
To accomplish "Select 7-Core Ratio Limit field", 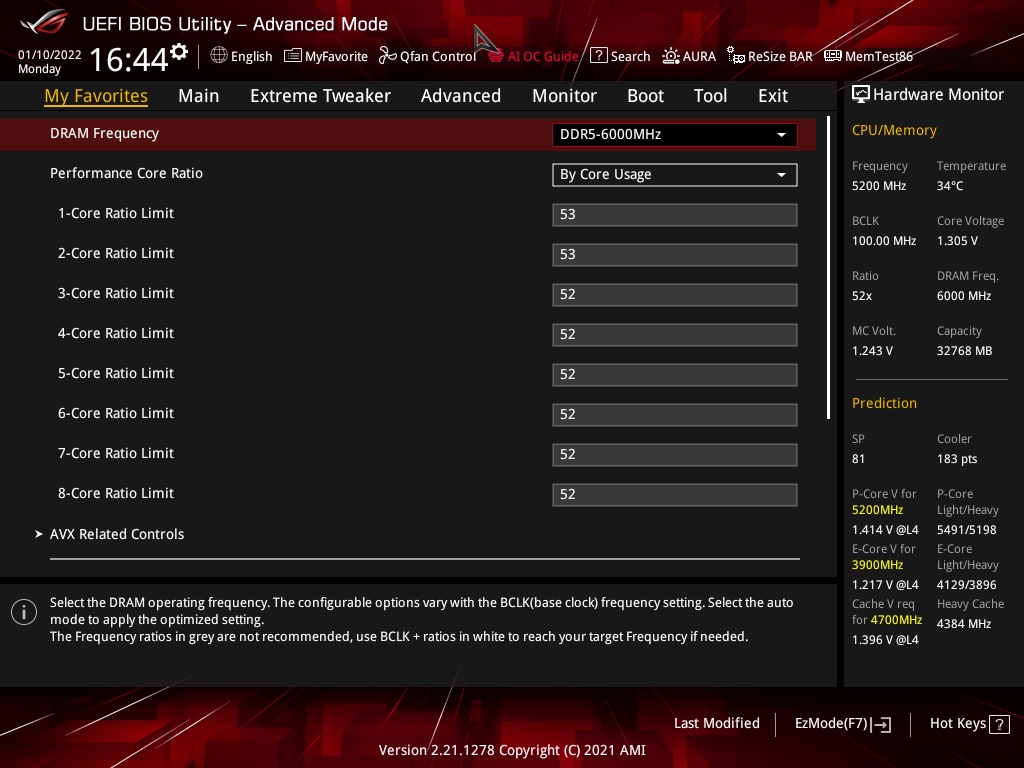I will (x=675, y=455).
